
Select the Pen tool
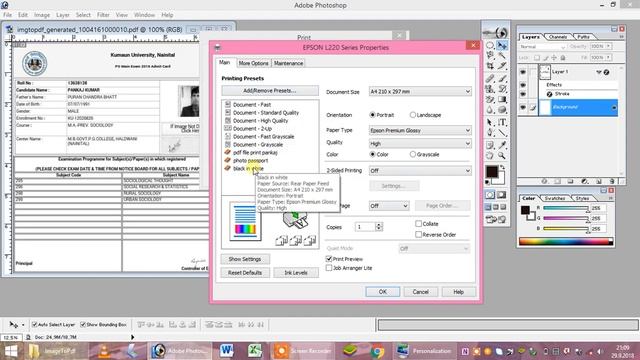pyautogui.click(x=490, y=132)
